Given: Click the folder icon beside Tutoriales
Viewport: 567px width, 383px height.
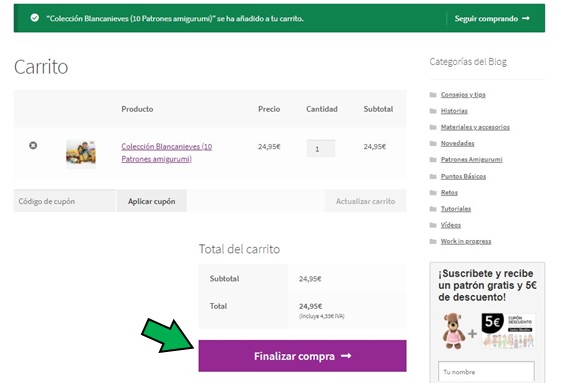Looking at the screenshot, I should [433, 209].
